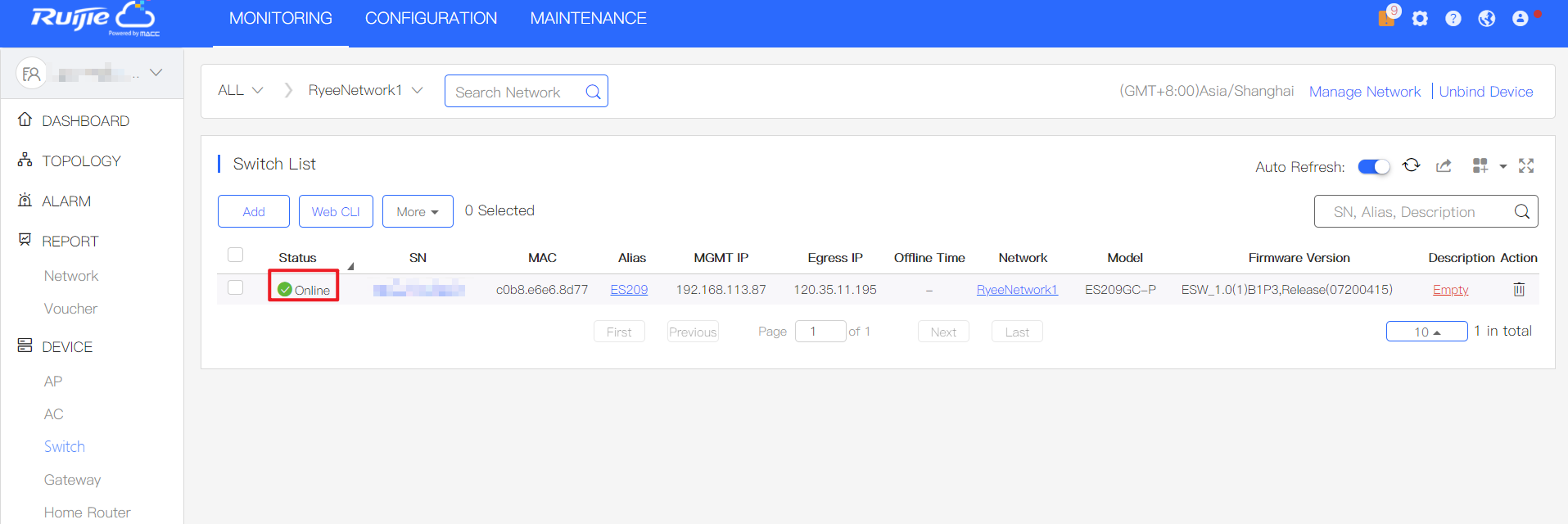This screenshot has height=524, width=1568.
Task: Click the MGMT IP 192.168.113.87
Action: pos(721,290)
